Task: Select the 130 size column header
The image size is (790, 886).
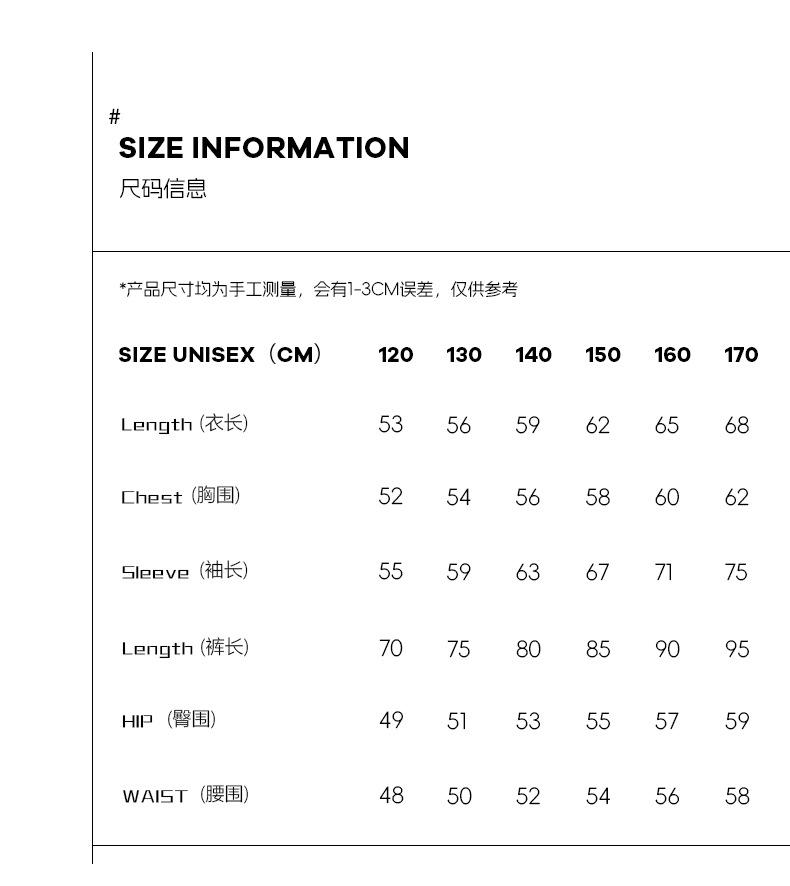Action: (464, 355)
